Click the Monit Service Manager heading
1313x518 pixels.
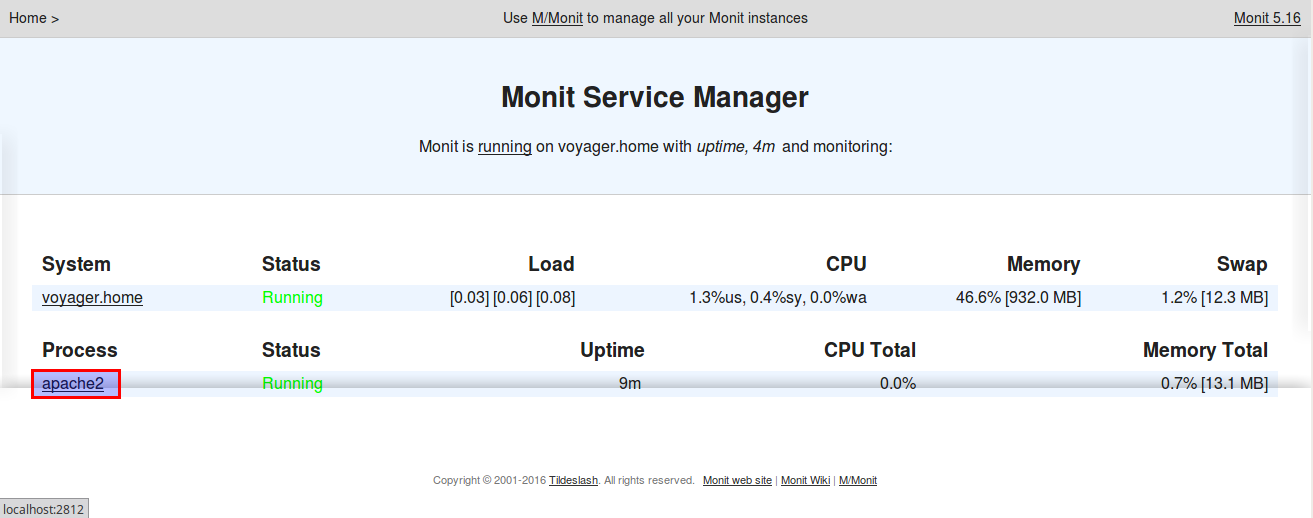(655, 98)
